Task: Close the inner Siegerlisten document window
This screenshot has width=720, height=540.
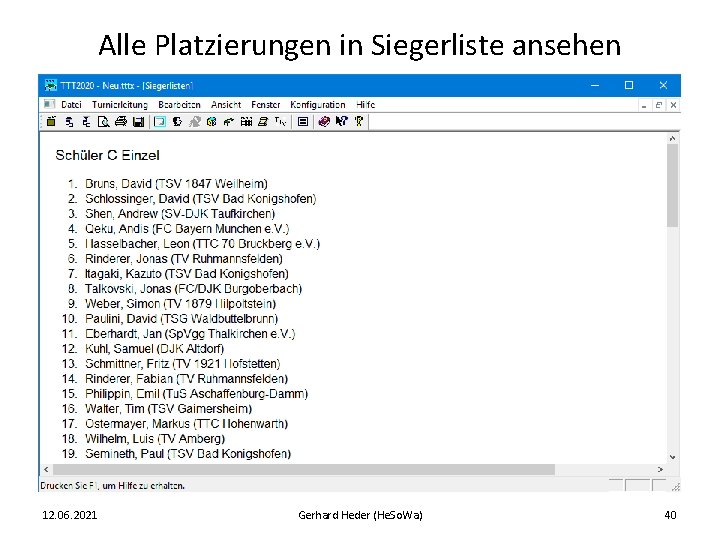Action: tap(673, 105)
